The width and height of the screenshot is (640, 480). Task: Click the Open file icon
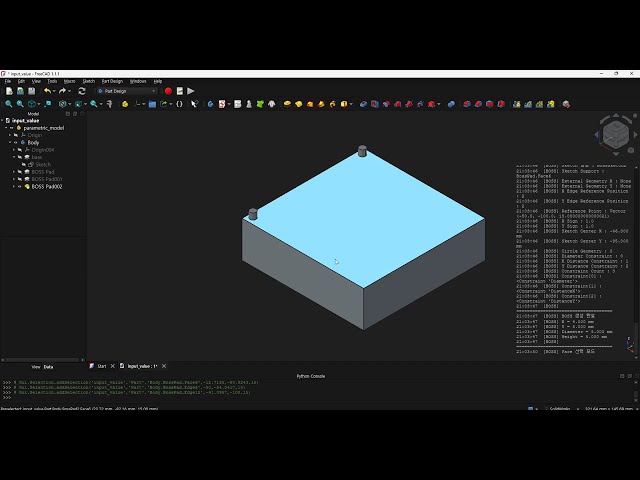(20, 91)
